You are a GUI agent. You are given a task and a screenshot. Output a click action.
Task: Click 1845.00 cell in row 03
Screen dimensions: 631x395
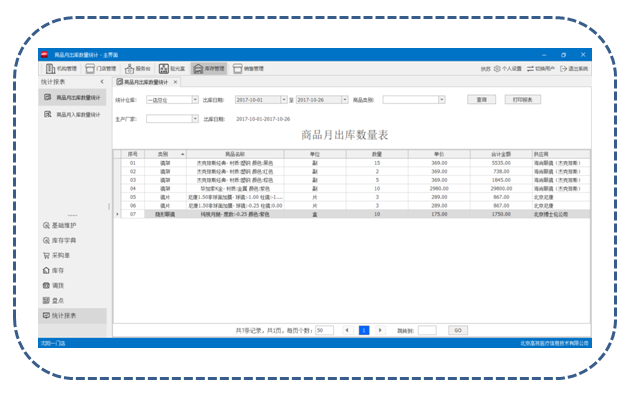(501, 180)
